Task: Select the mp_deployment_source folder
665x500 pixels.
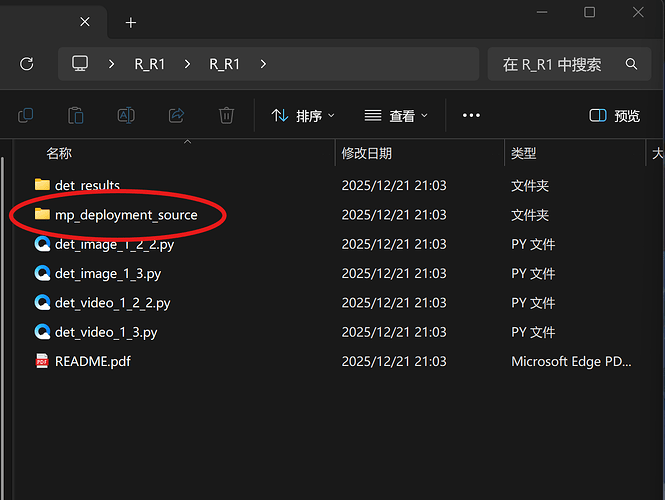Action: point(126,215)
